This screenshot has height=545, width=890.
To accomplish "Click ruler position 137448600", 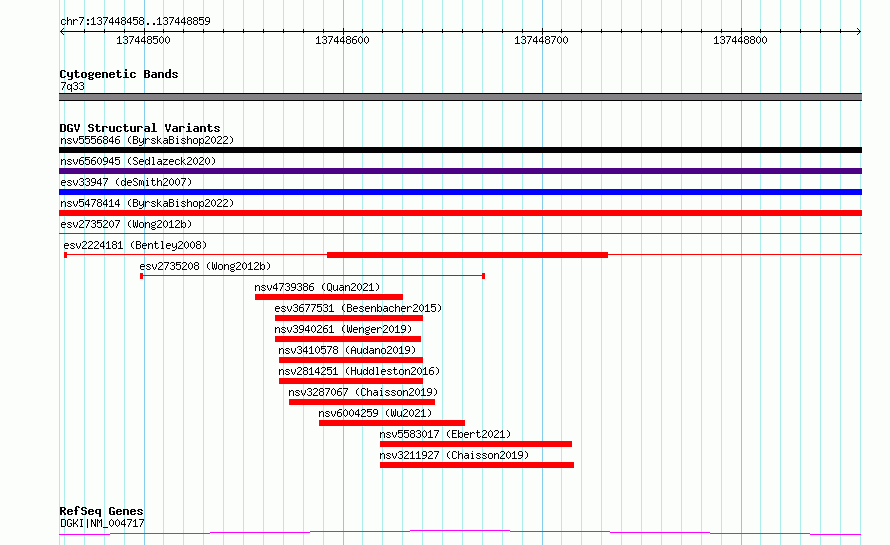I will point(342,40).
